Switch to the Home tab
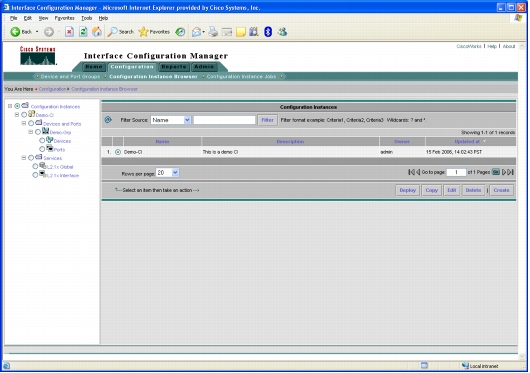This screenshot has height=373, width=530. [94, 67]
